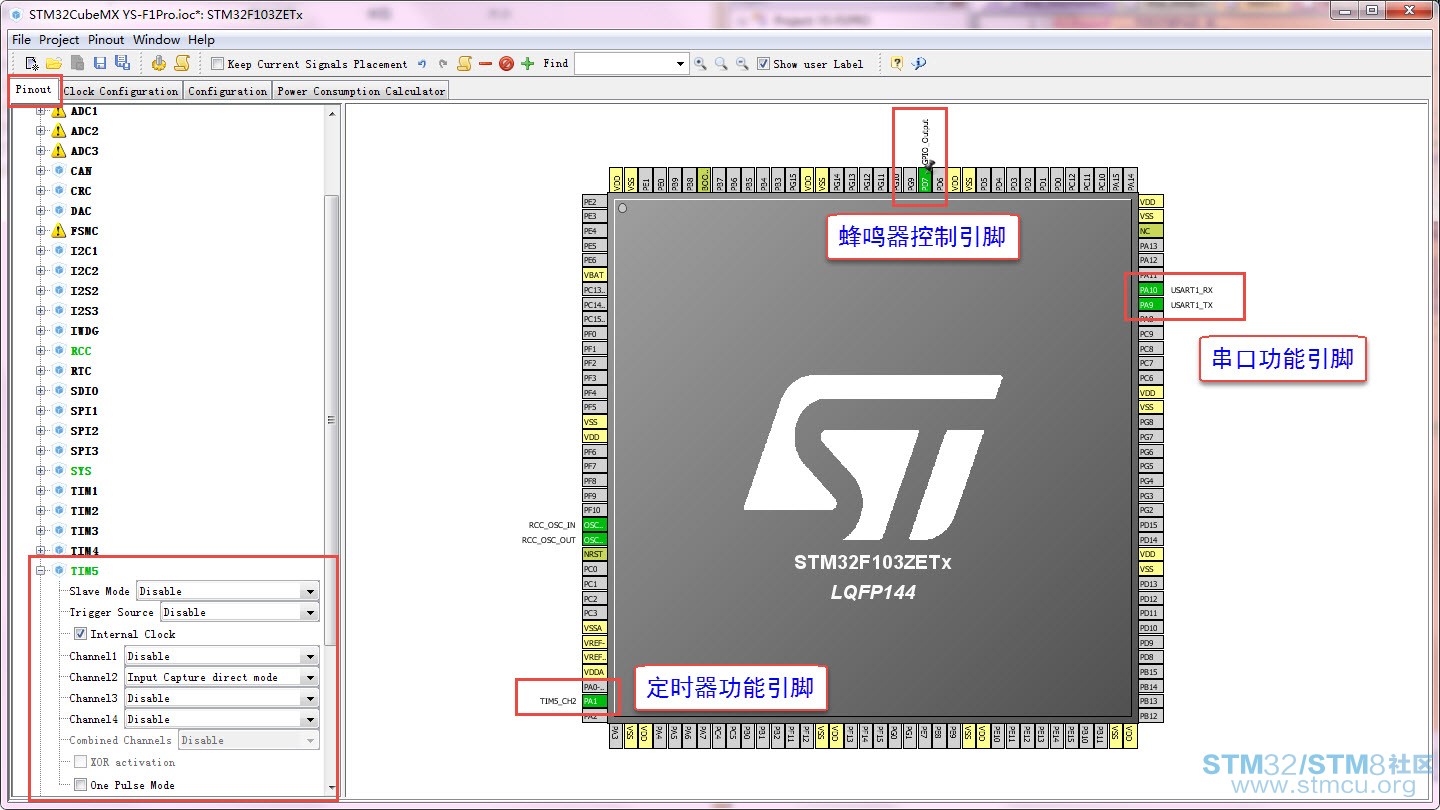Screen dimensions: 1440x810
Task: Click the USART1_RX pin label
Action: point(1192,290)
